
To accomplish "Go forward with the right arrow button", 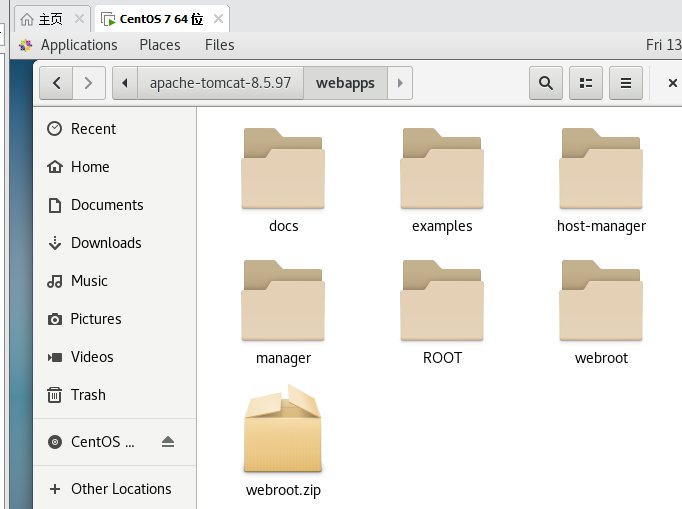I will [89, 83].
